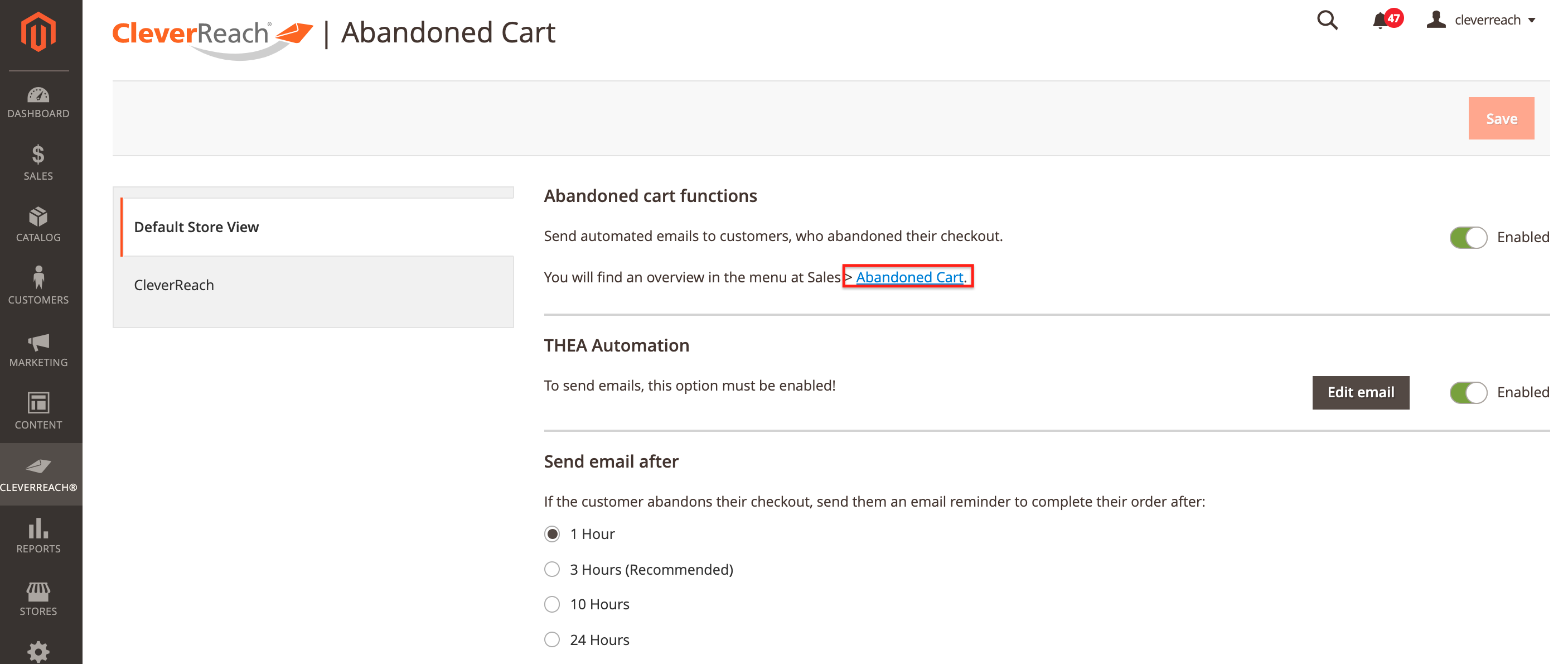Open the Customers person icon
This screenshot has height=664, width=1568.
[x=38, y=286]
